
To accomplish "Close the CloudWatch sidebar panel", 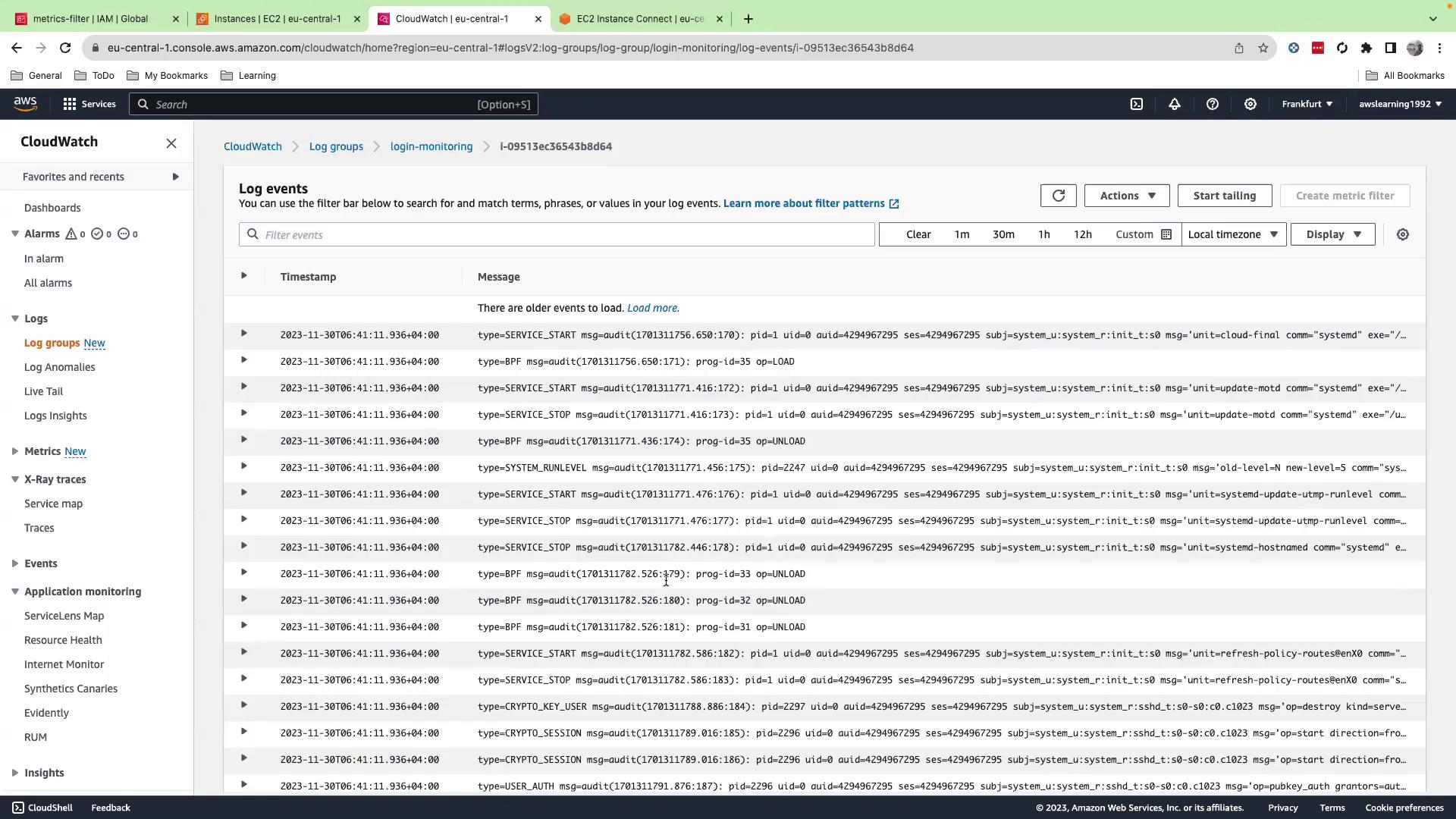I will (x=171, y=143).
